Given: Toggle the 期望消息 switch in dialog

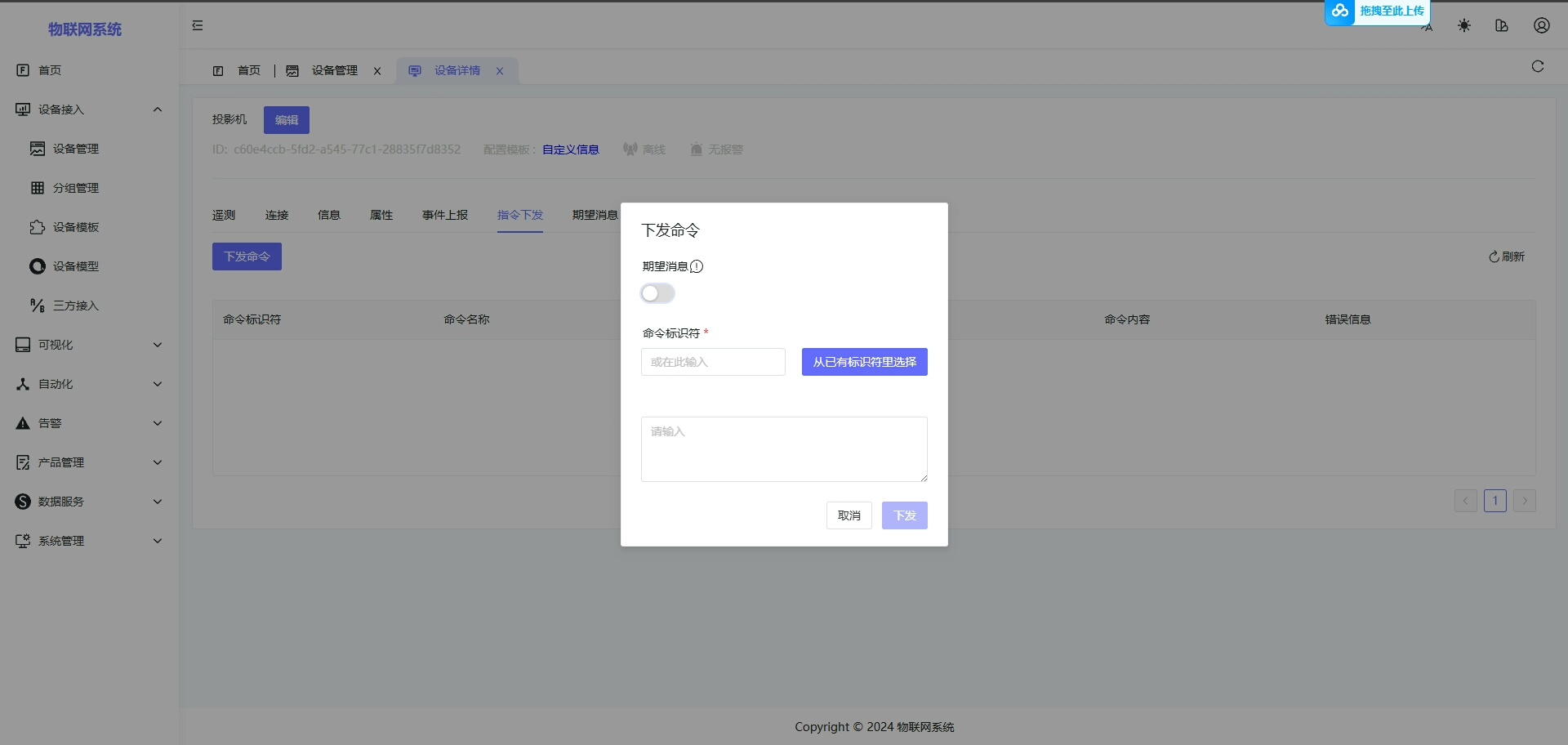Looking at the screenshot, I should pos(657,293).
